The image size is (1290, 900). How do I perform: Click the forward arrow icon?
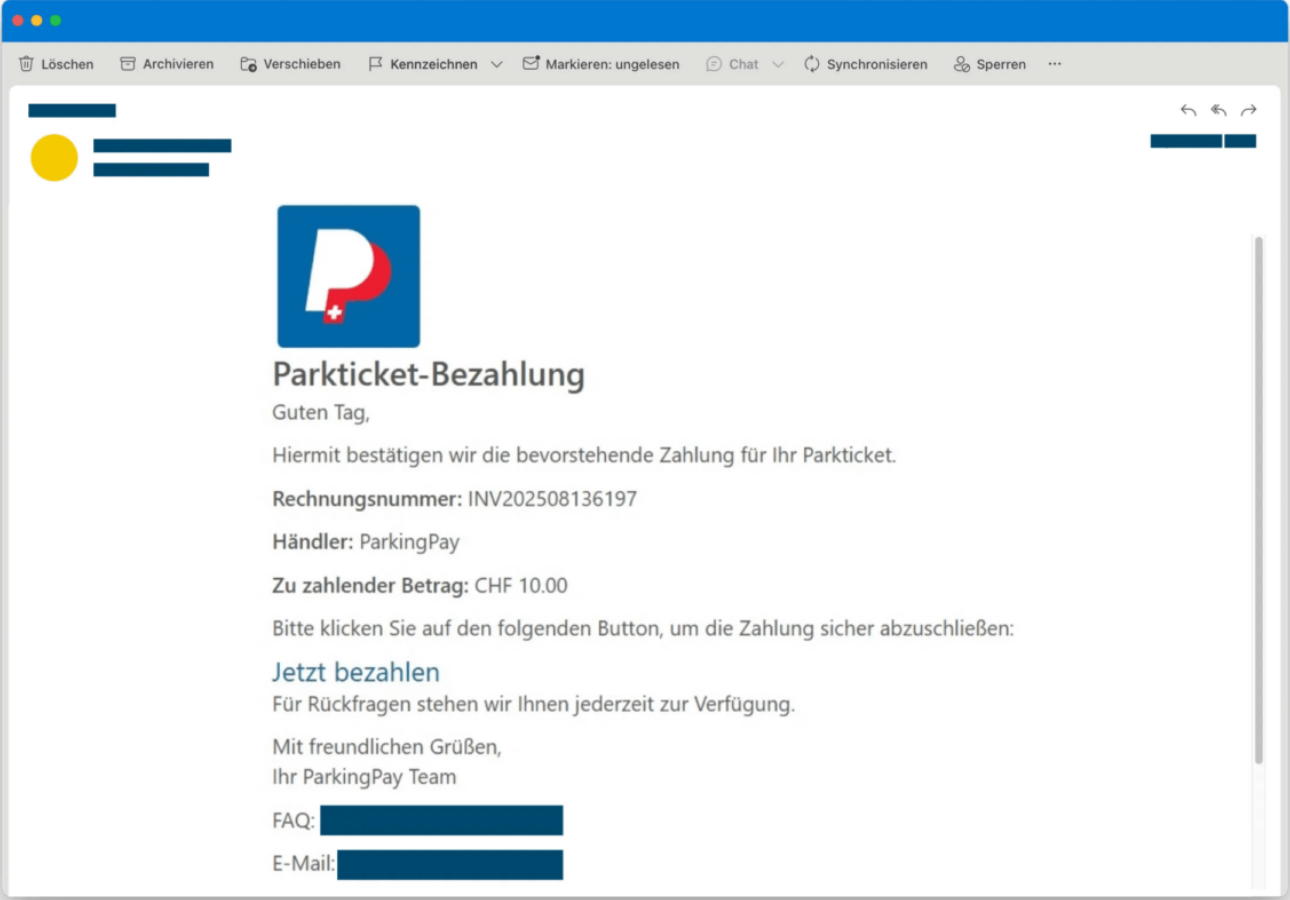click(x=1248, y=110)
